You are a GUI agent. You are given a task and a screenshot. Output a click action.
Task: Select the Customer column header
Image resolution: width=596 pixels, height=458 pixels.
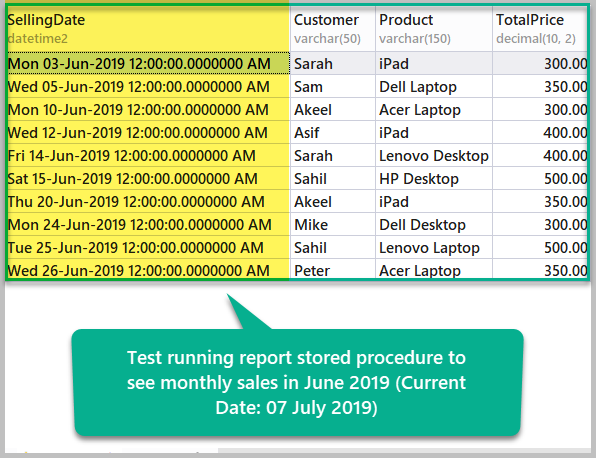tap(333, 29)
